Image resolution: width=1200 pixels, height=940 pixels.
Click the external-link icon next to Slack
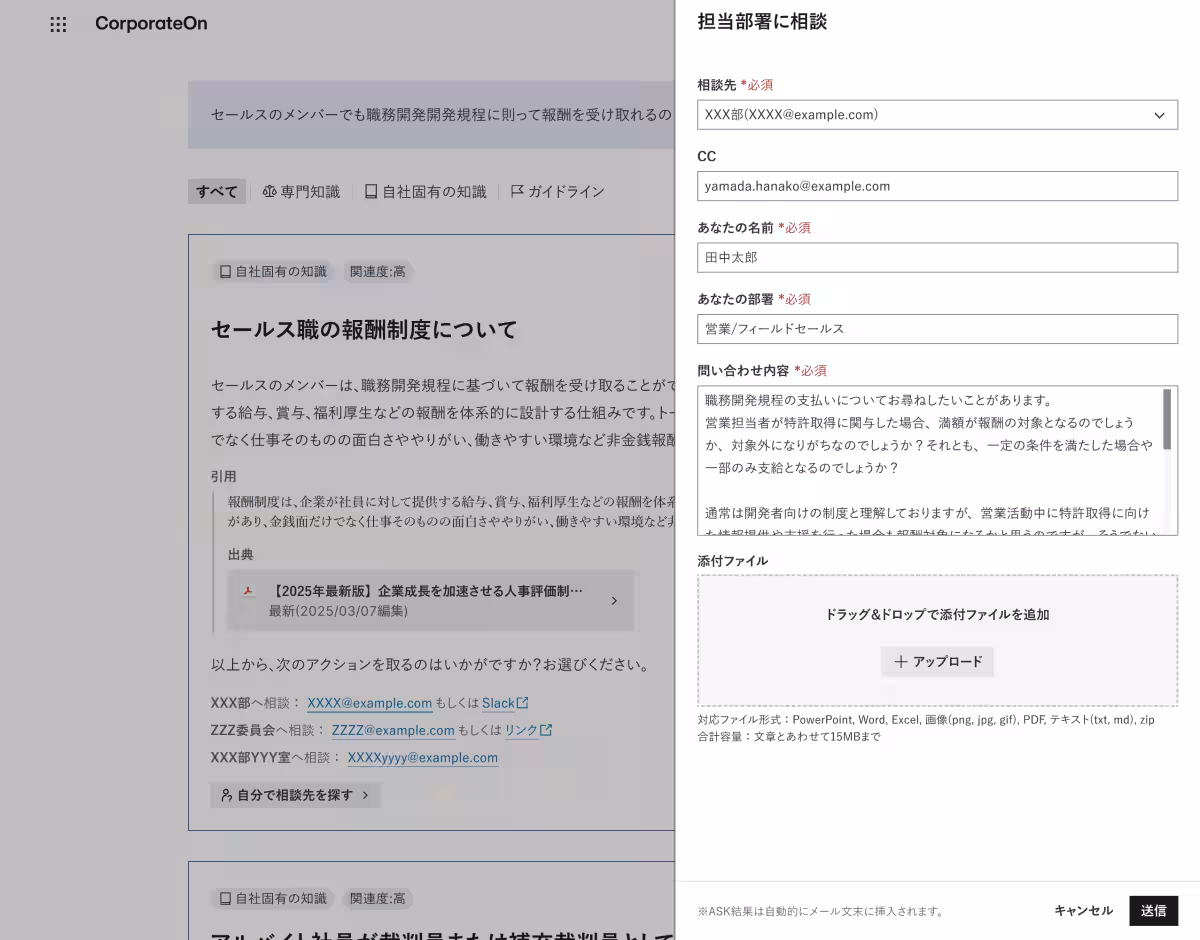(521, 702)
